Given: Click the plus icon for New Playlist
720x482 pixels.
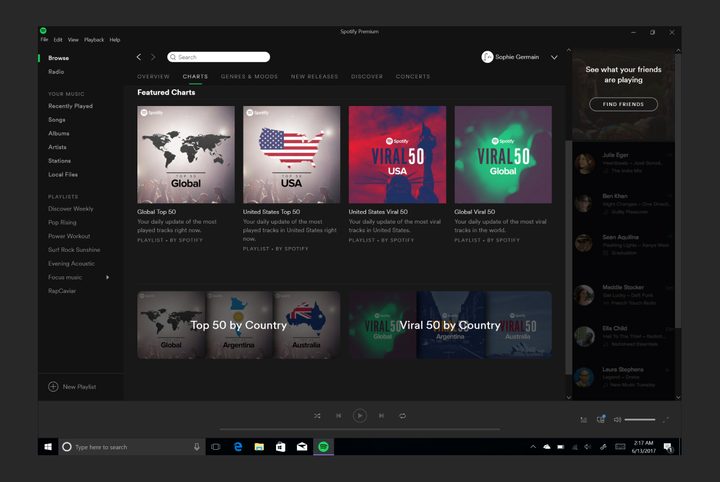Looking at the screenshot, I should (x=53, y=386).
